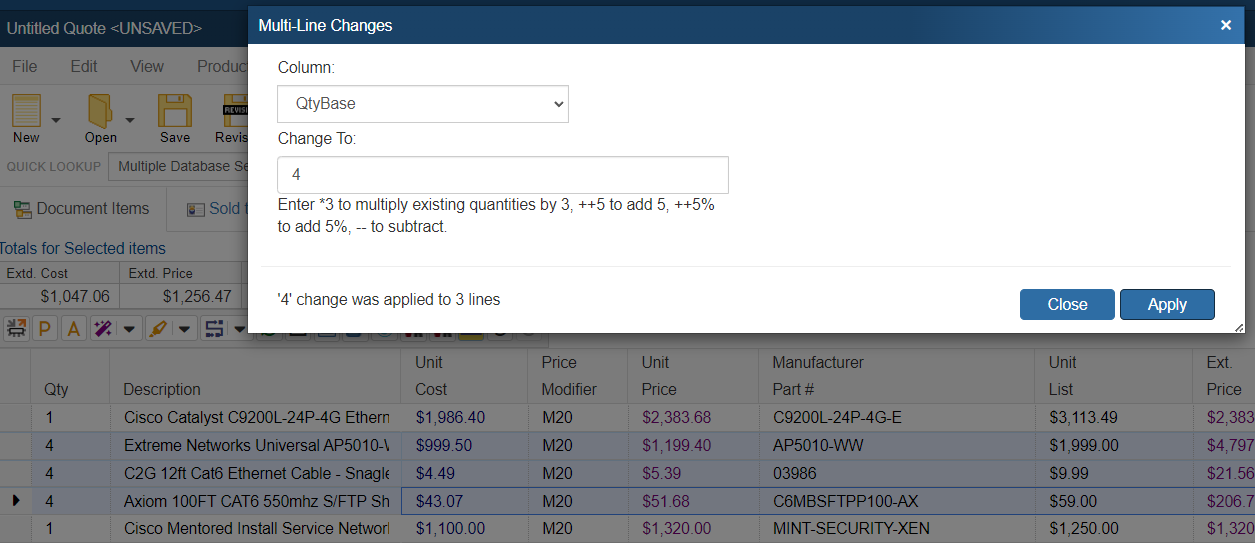Click the New document icon
The width and height of the screenshot is (1255, 543).
point(26,110)
